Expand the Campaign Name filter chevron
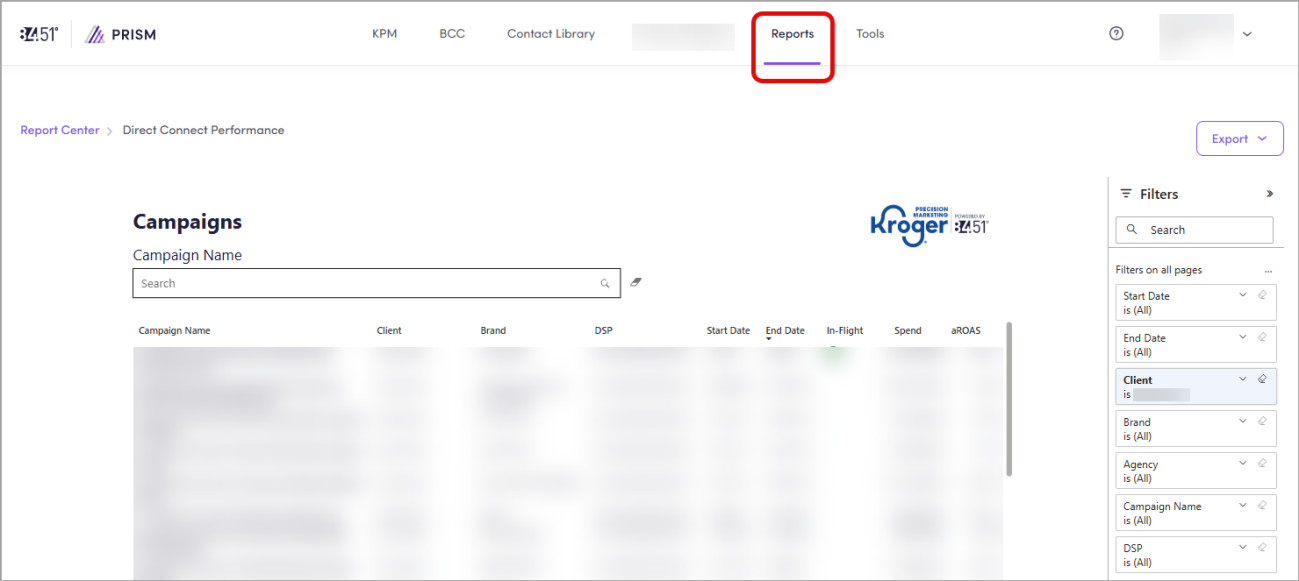The width and height of the screenshot is (1299, 581). coord(1243,505)
